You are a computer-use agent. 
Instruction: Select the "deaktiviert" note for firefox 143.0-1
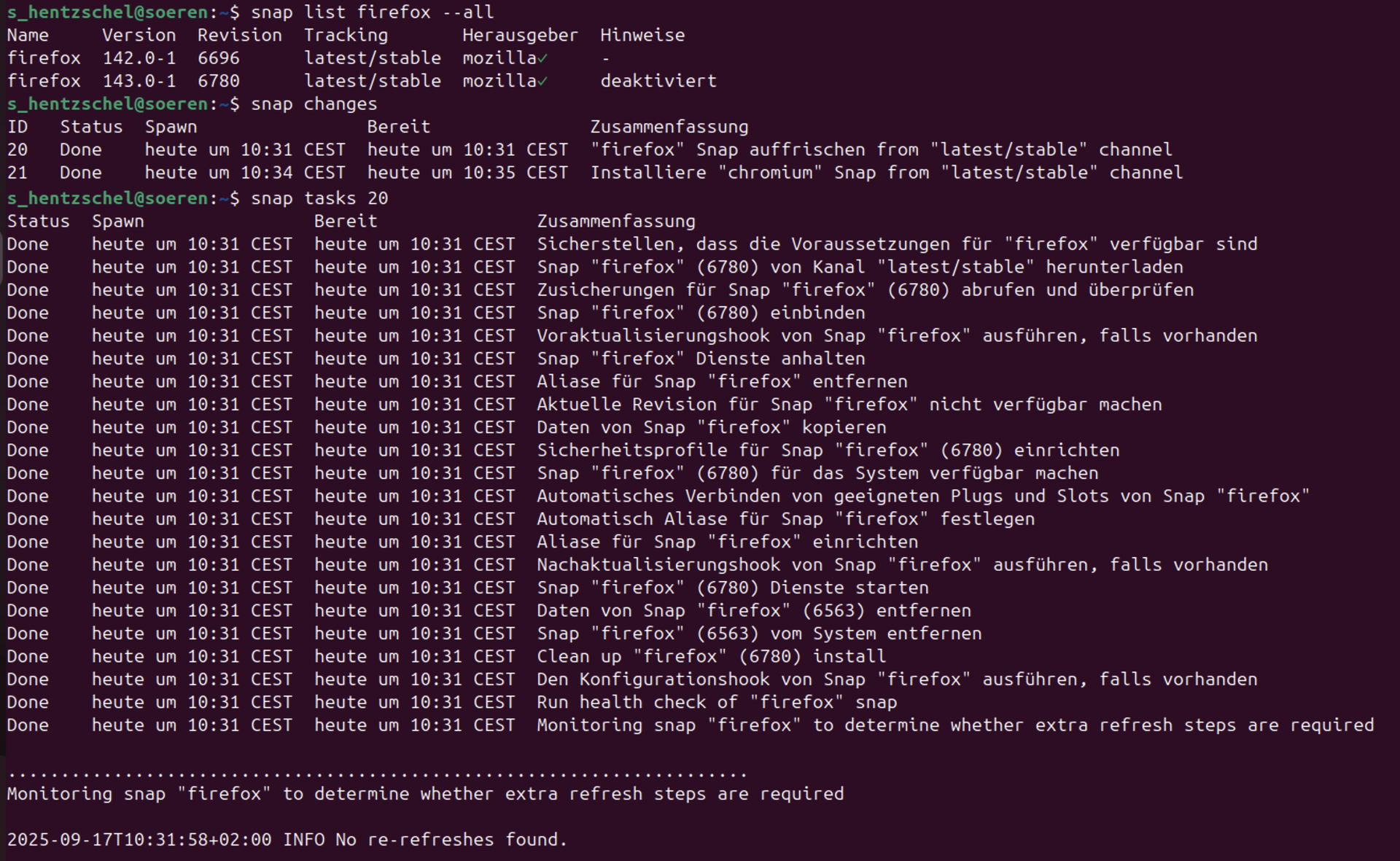[658, 81]
